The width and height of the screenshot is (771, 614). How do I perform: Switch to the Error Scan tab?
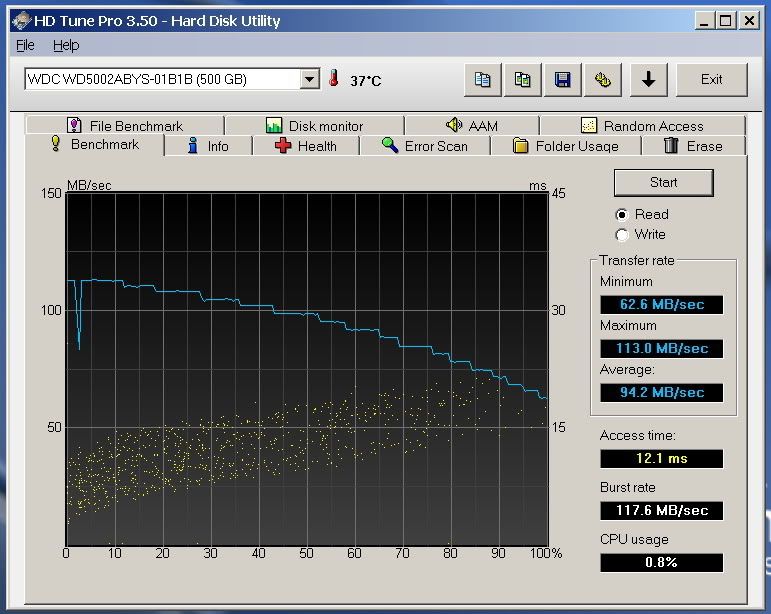coord(424,146)
